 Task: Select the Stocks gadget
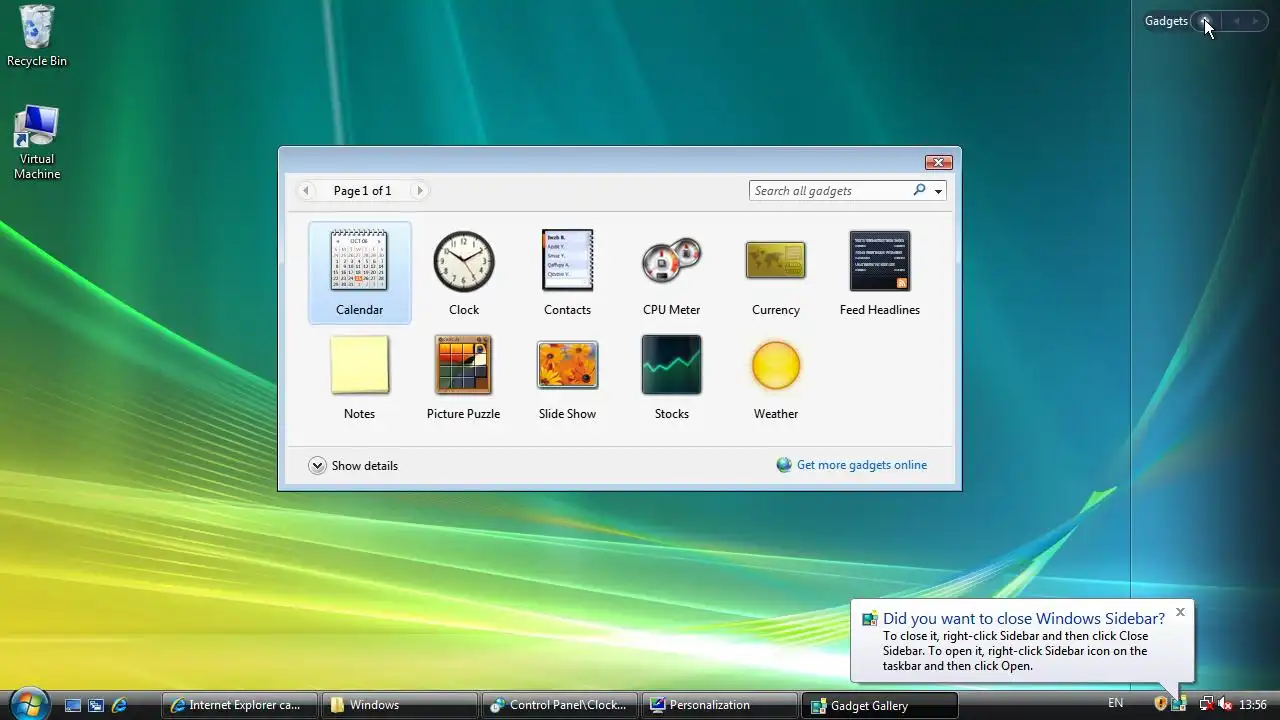671,377
